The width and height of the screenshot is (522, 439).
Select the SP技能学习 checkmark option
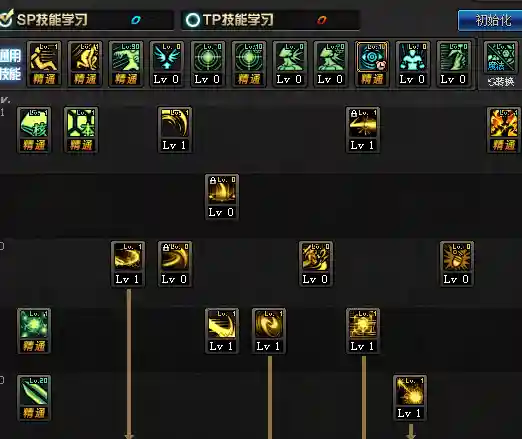(x=6, y=18)
